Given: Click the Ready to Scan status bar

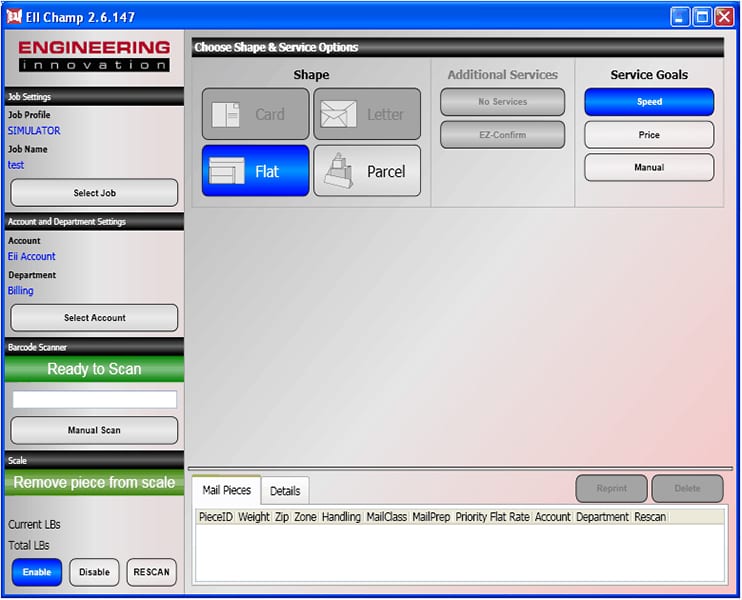Looking at the screenshot, I should tap(94, 369).
